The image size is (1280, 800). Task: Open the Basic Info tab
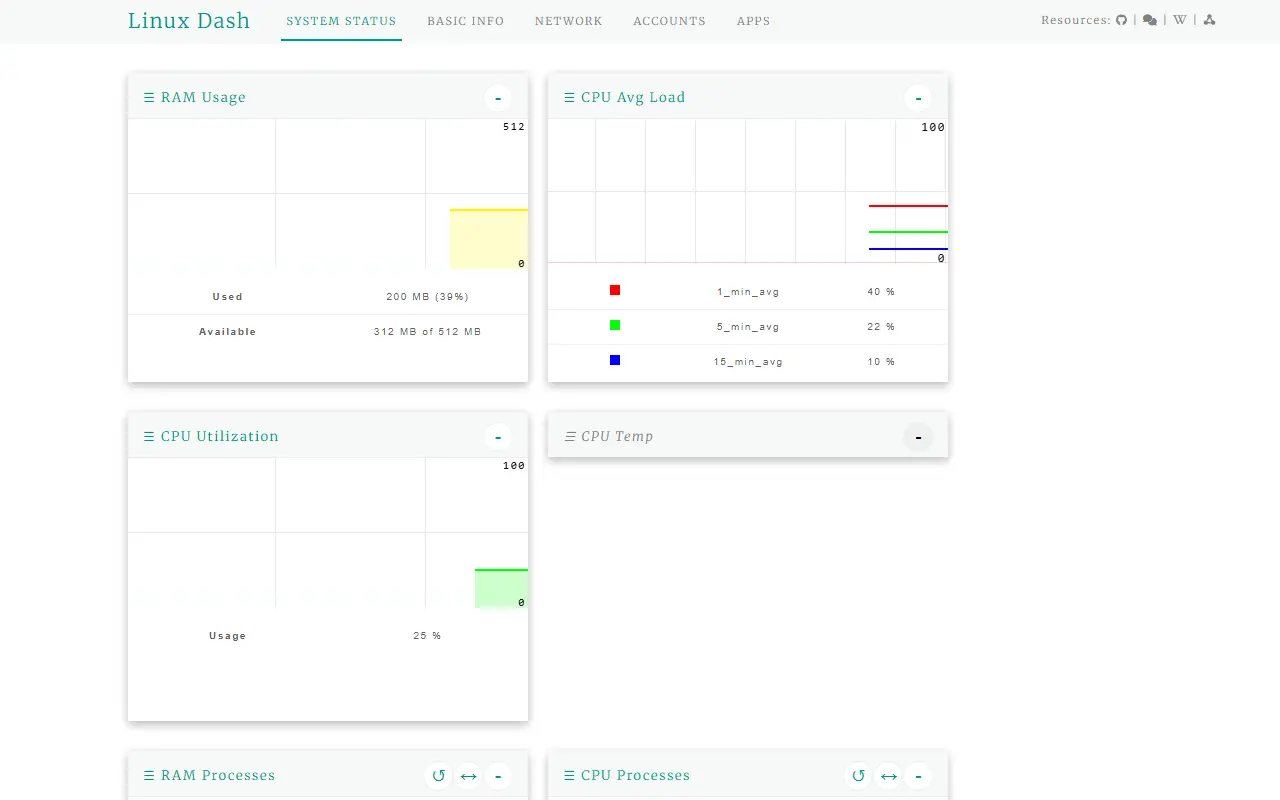point(465,21)
